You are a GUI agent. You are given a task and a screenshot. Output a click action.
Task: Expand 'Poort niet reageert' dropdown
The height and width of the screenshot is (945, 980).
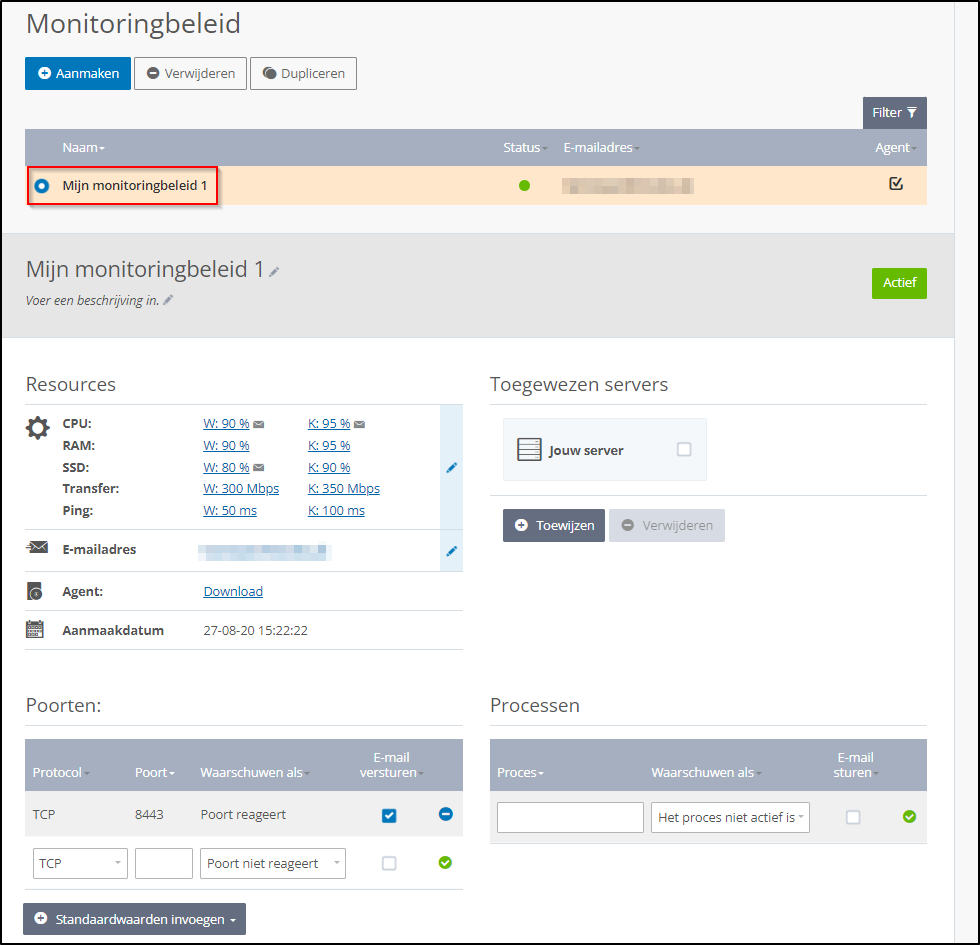(x=272, y=863)
